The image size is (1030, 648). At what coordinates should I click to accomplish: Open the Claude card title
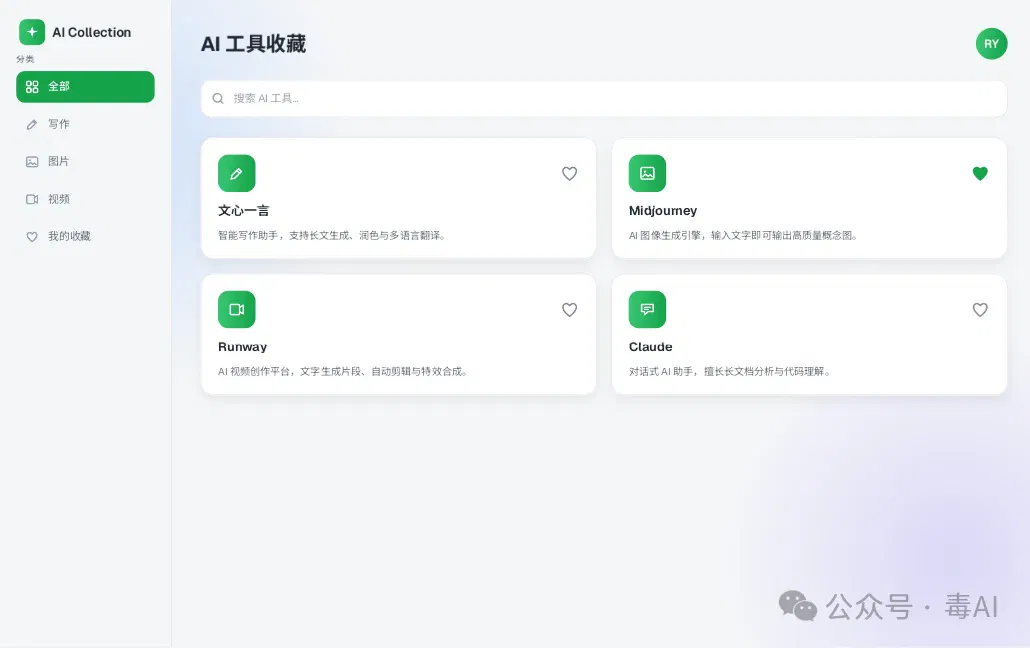tap(650, 347)
